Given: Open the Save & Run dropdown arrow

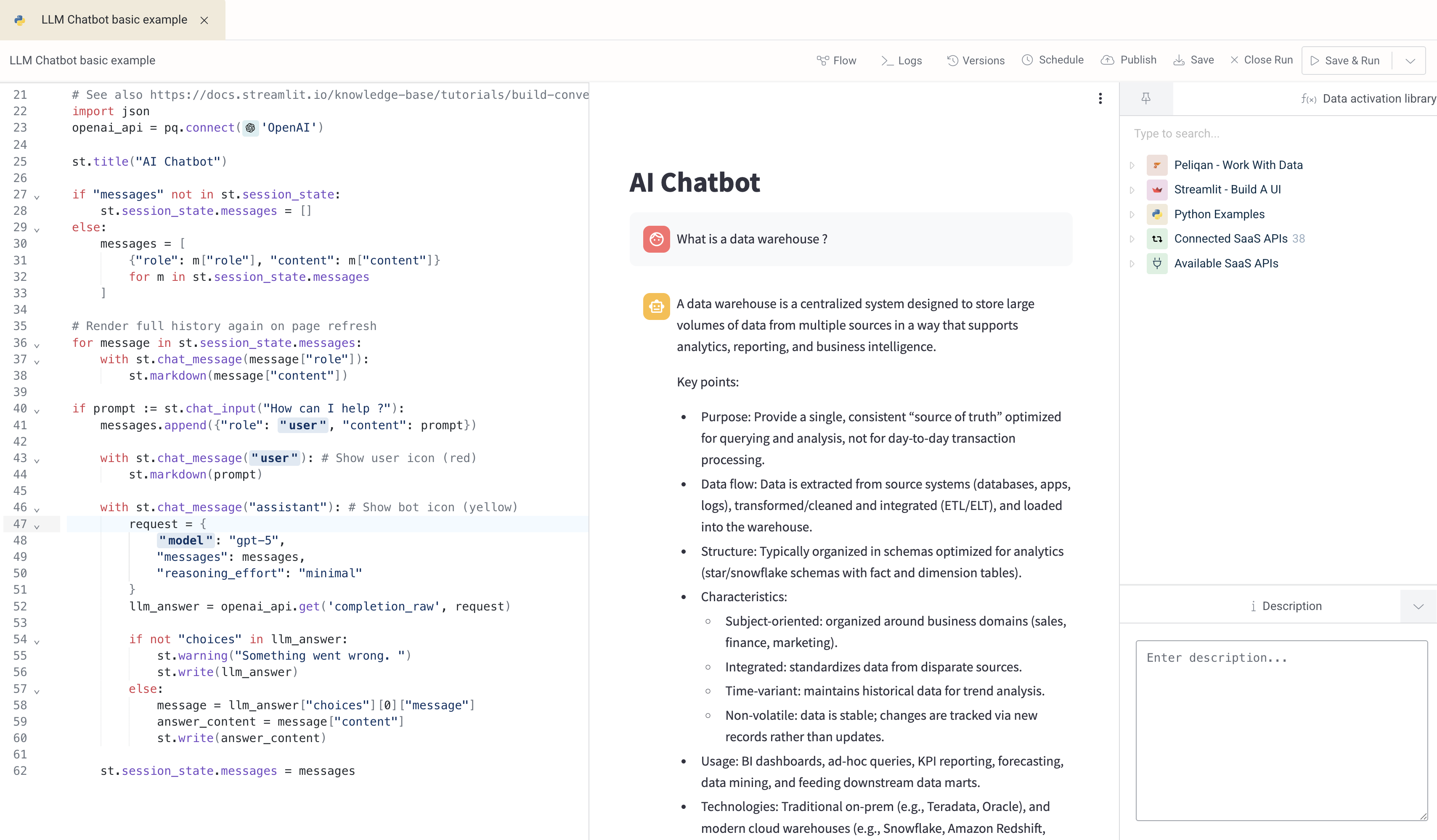Looking at the screenshot, I should click(x=1410, y=61).
